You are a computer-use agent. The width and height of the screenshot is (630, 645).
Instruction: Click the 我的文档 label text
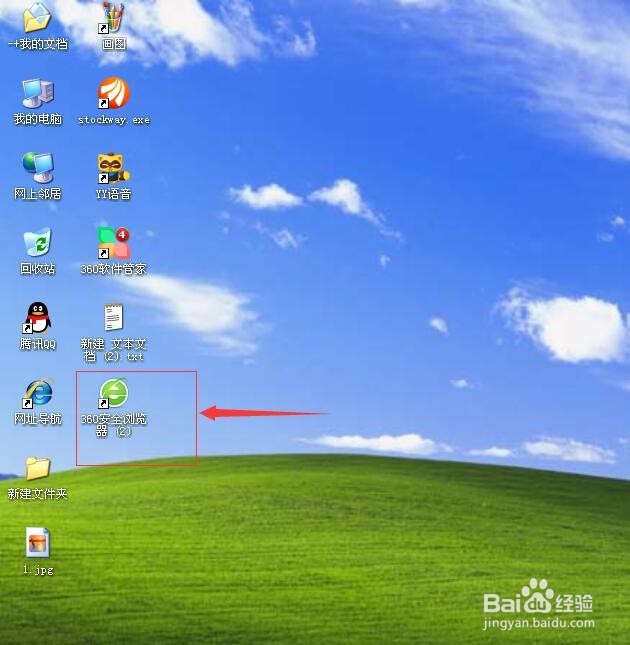38,44
